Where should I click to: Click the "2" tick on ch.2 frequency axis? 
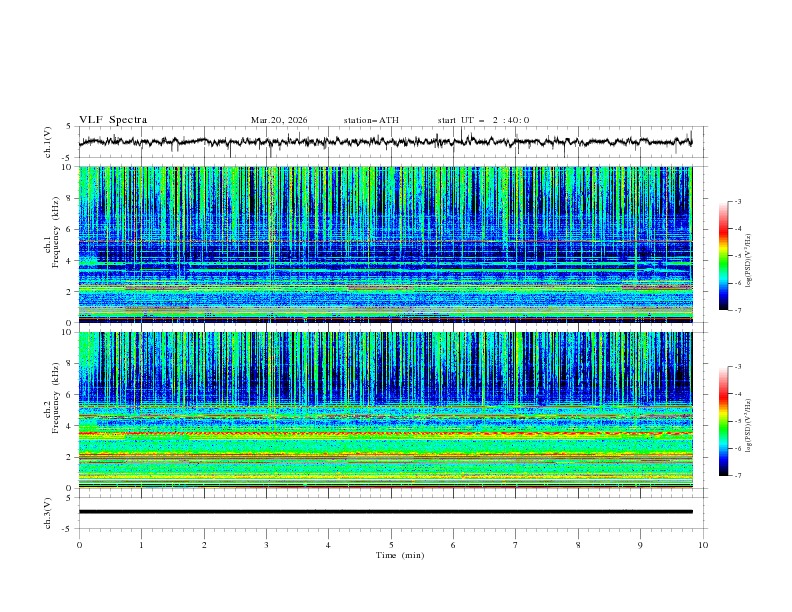71,457
